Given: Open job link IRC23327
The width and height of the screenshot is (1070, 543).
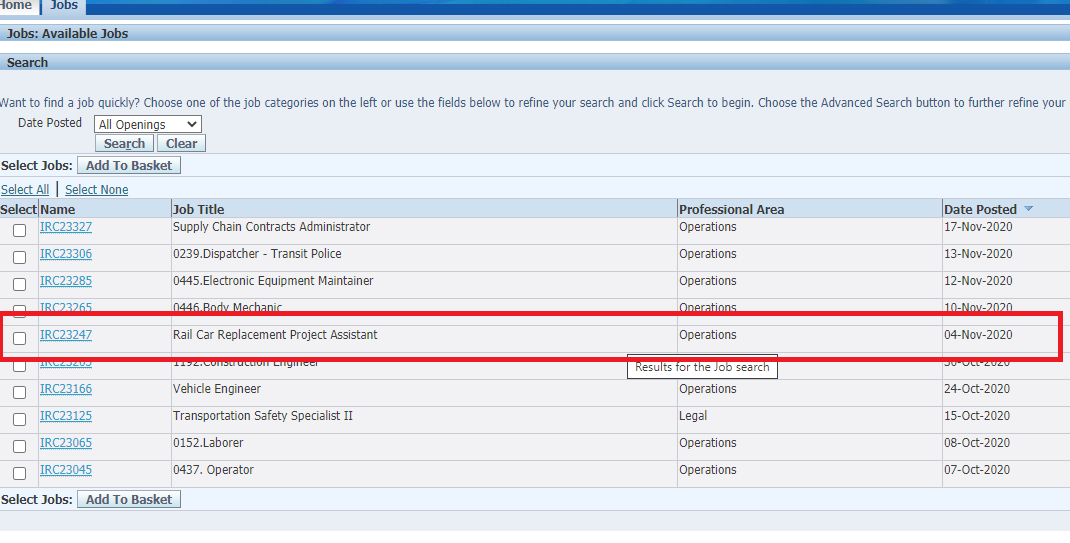Looking at the screenshot, I should pos(66,226).
